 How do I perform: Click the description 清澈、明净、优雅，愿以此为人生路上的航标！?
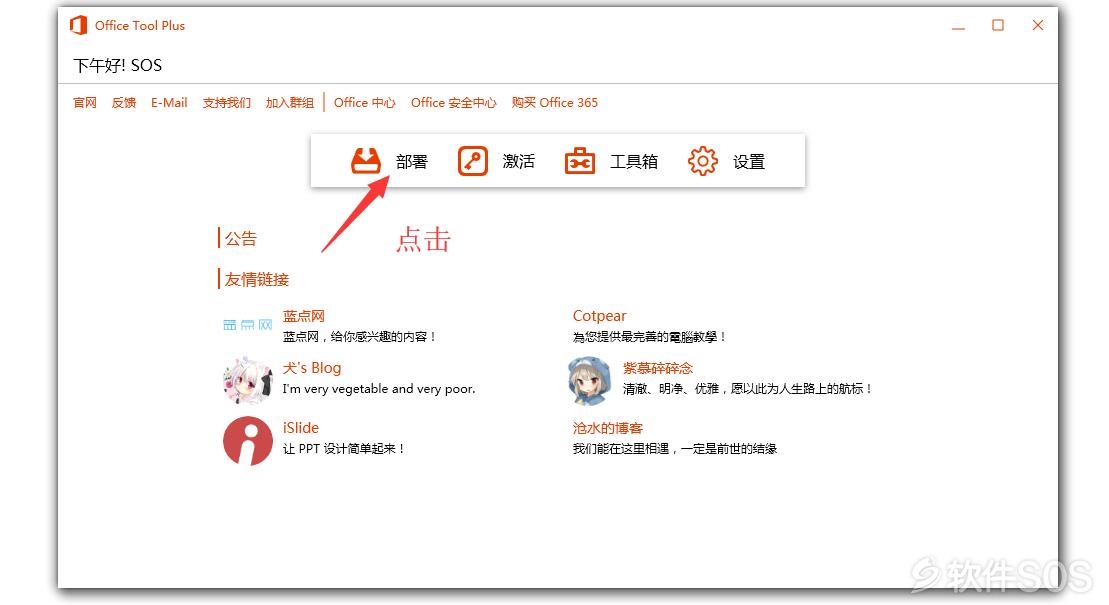pos(748,388)
